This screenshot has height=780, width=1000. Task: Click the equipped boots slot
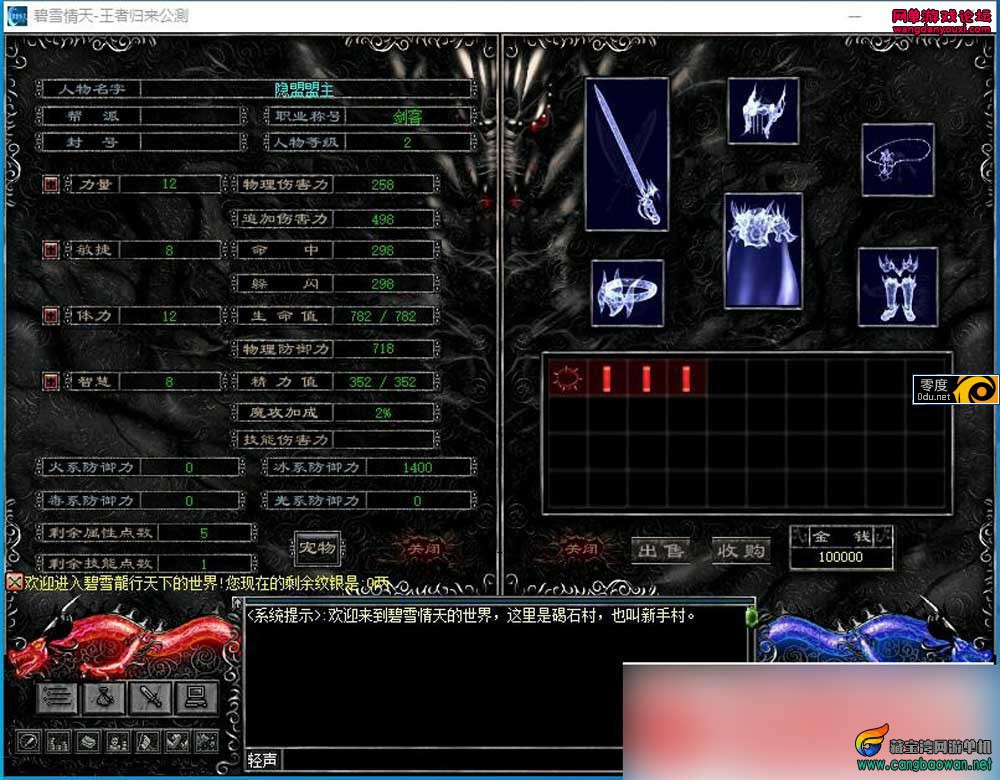pos(898,287)
